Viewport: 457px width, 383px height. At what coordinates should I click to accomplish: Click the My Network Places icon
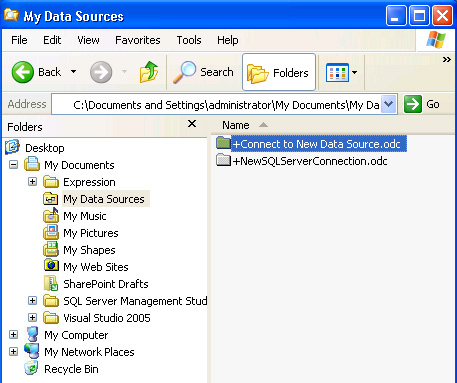click(32, 351)
